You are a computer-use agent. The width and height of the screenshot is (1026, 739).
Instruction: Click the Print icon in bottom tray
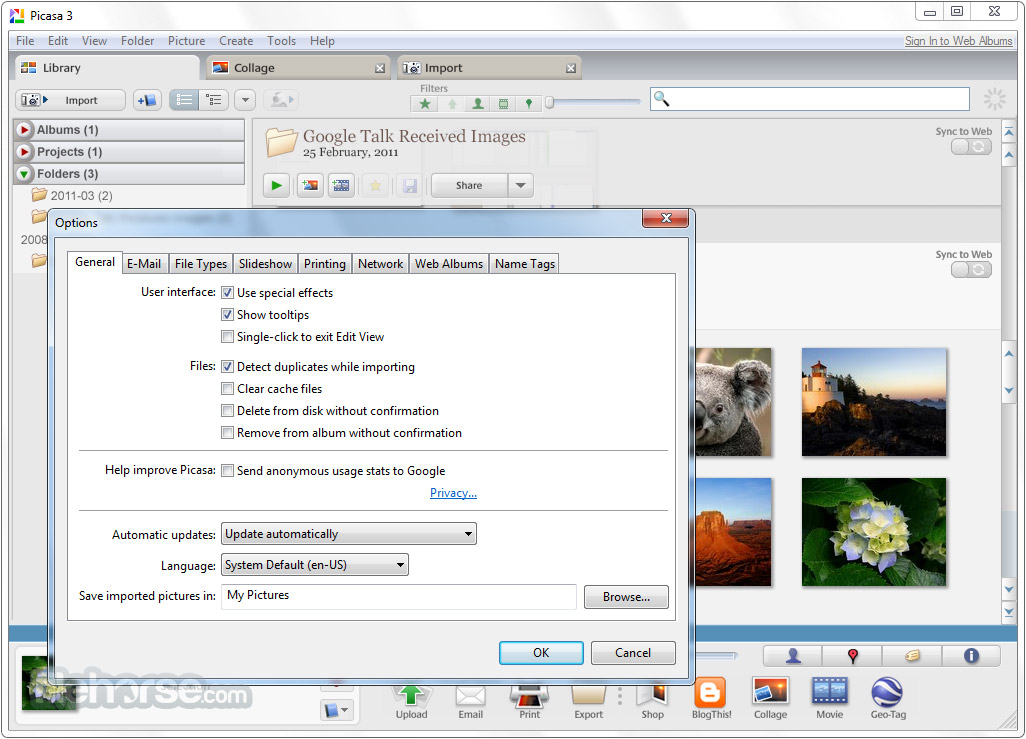click(x=529, y=701)
